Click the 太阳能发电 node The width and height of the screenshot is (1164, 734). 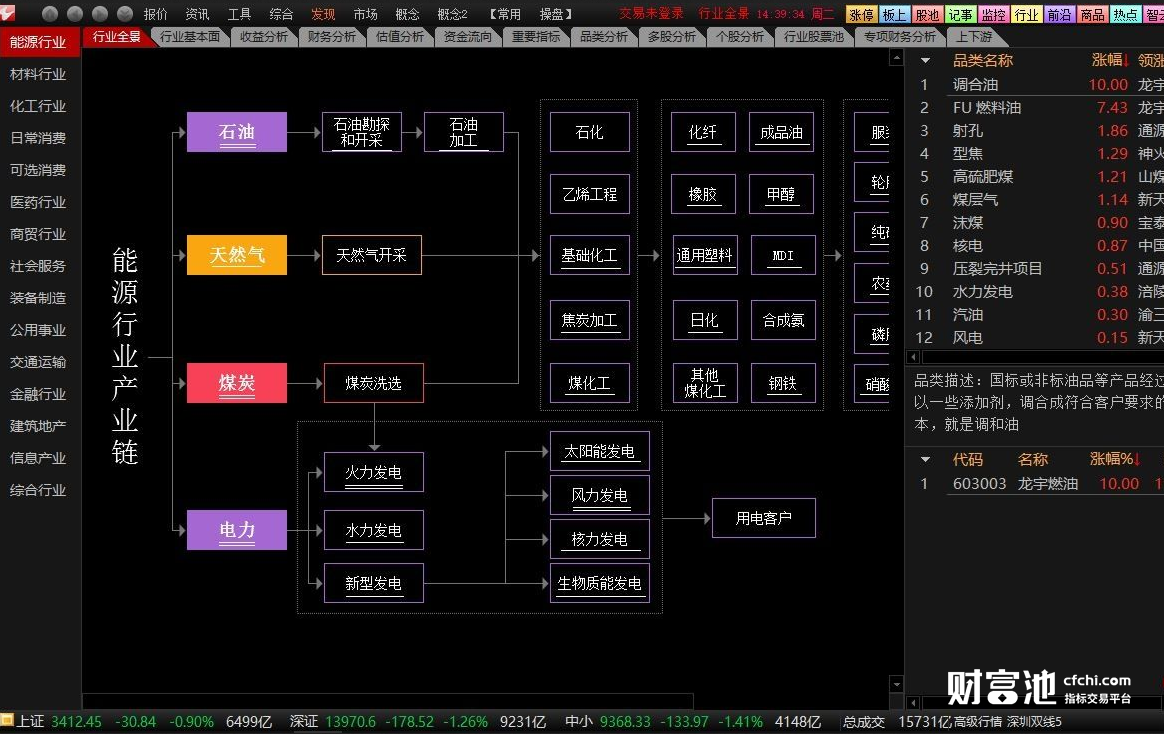click(x=600, y=451)
